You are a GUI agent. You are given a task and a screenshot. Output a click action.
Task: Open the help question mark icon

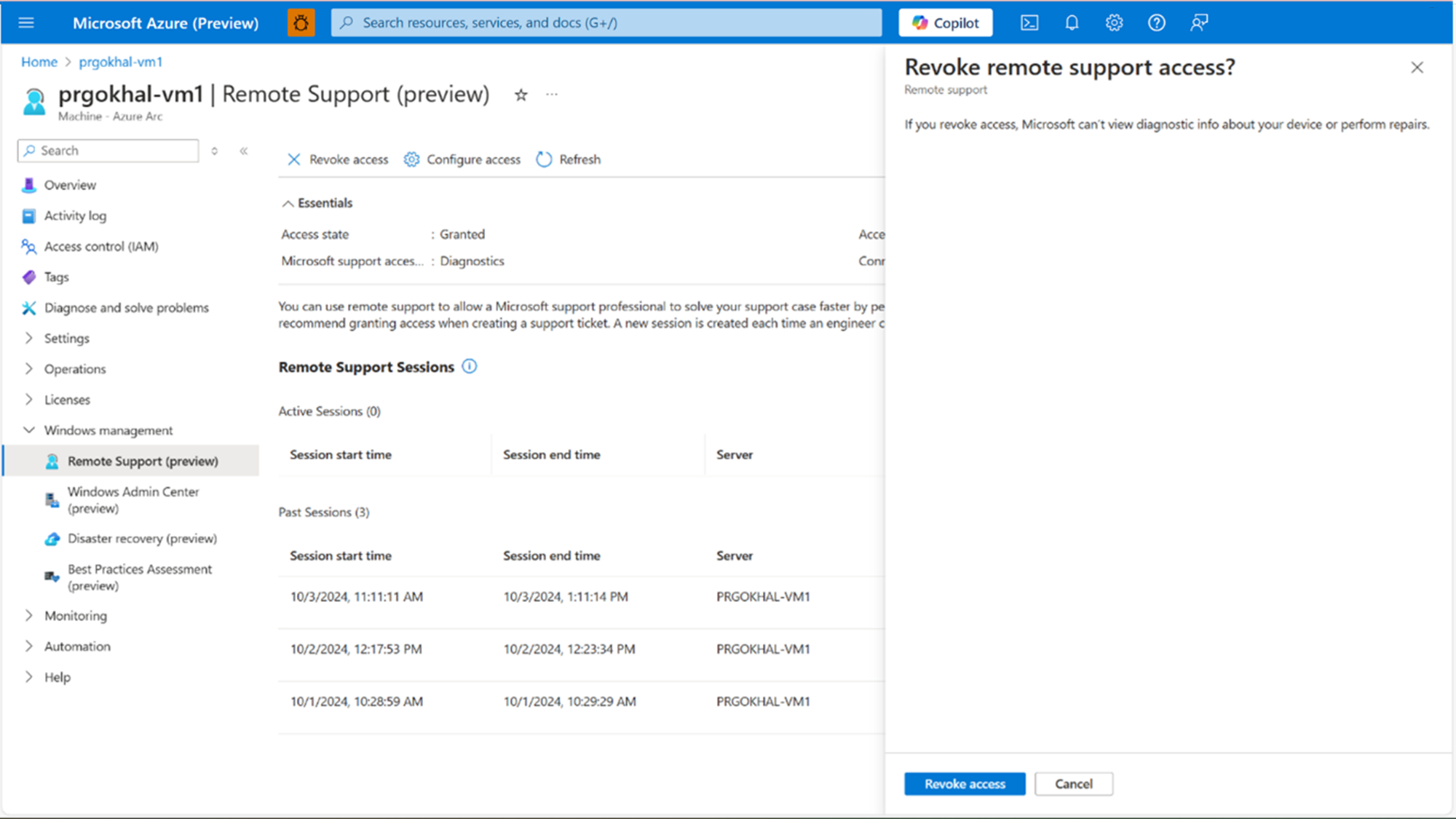(x=1156, y=22)
